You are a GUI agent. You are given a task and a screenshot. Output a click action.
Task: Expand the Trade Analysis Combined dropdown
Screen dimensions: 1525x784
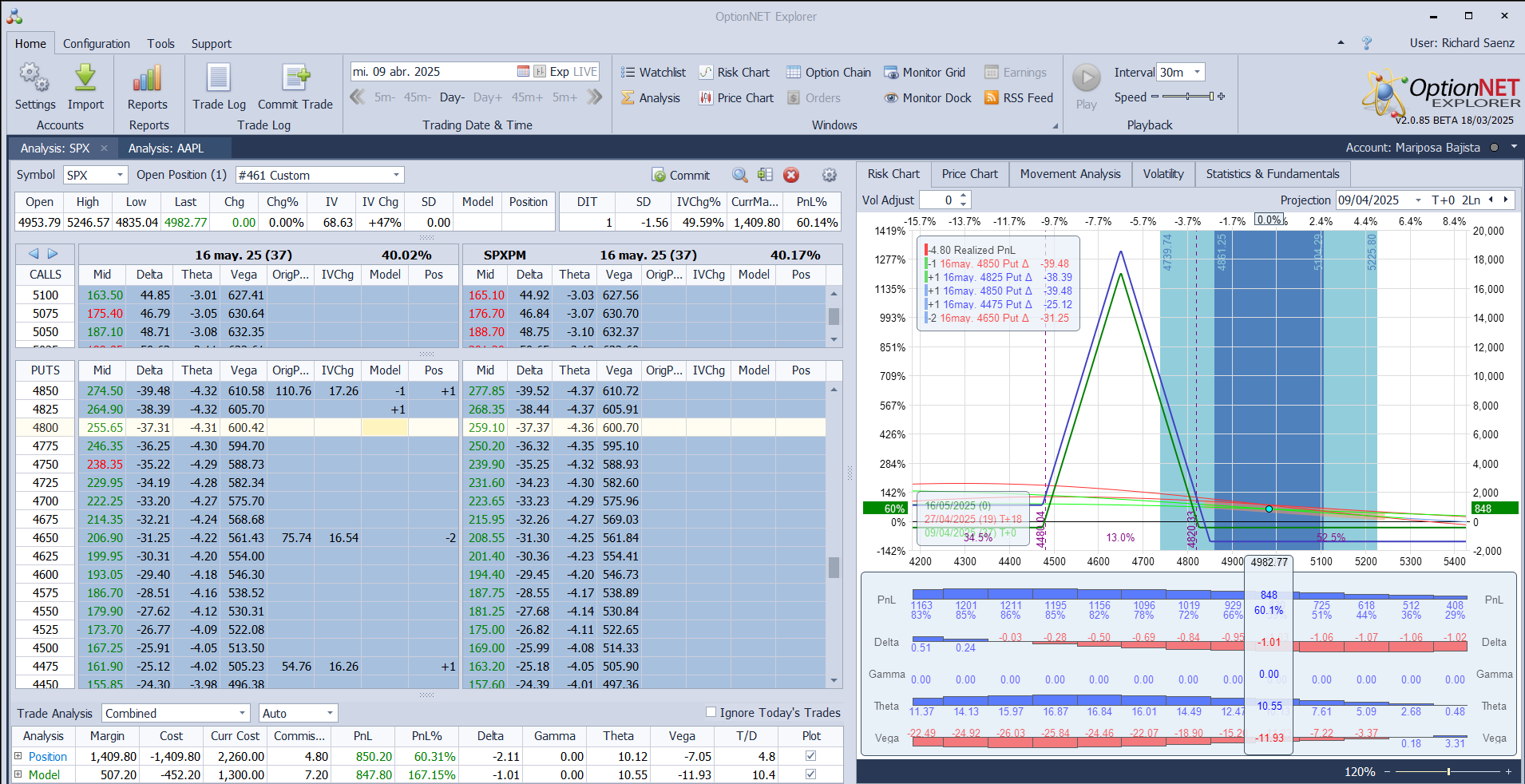click(242, 714)
